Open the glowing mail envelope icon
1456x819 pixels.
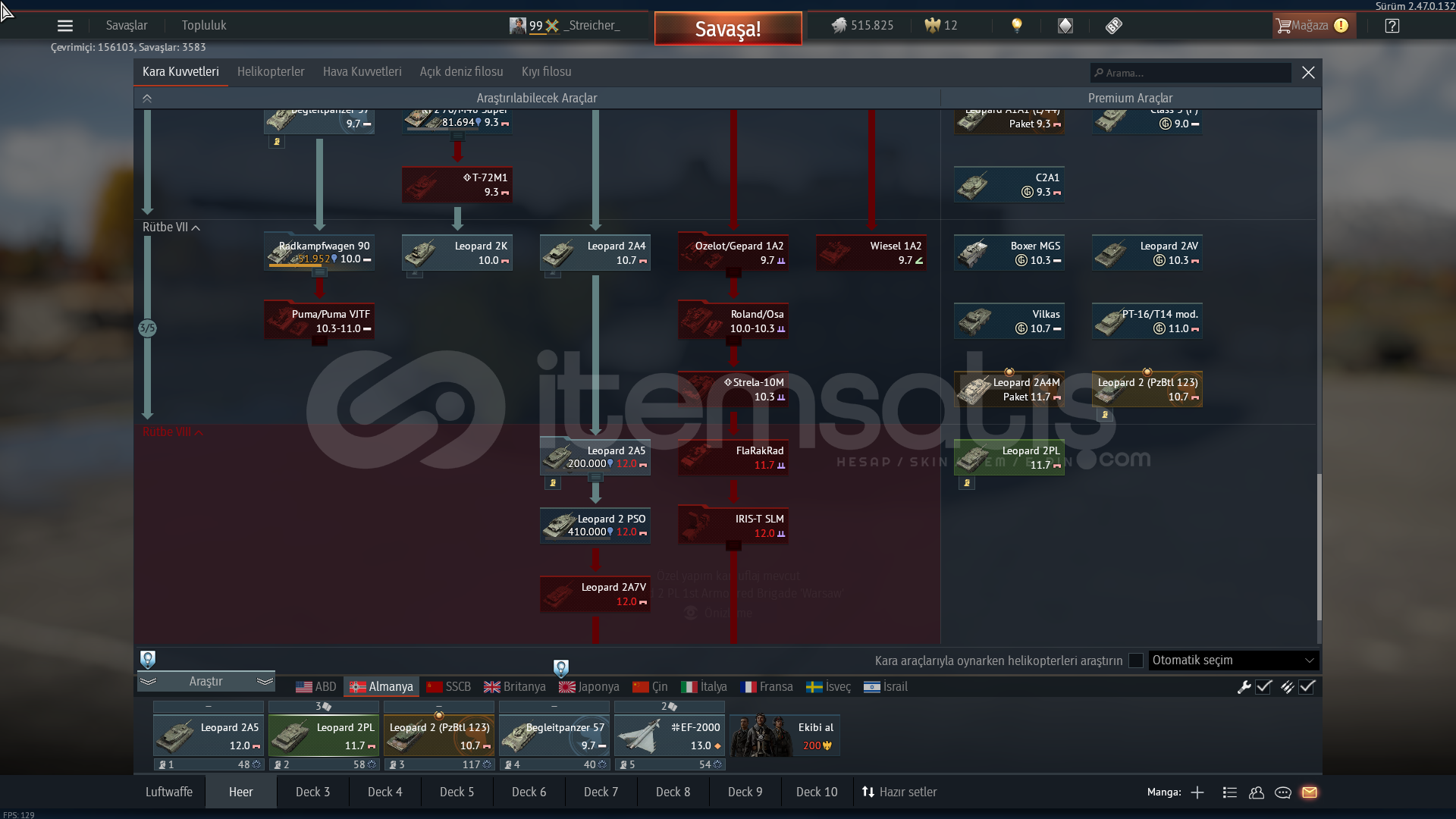(x=1310, y=792)
